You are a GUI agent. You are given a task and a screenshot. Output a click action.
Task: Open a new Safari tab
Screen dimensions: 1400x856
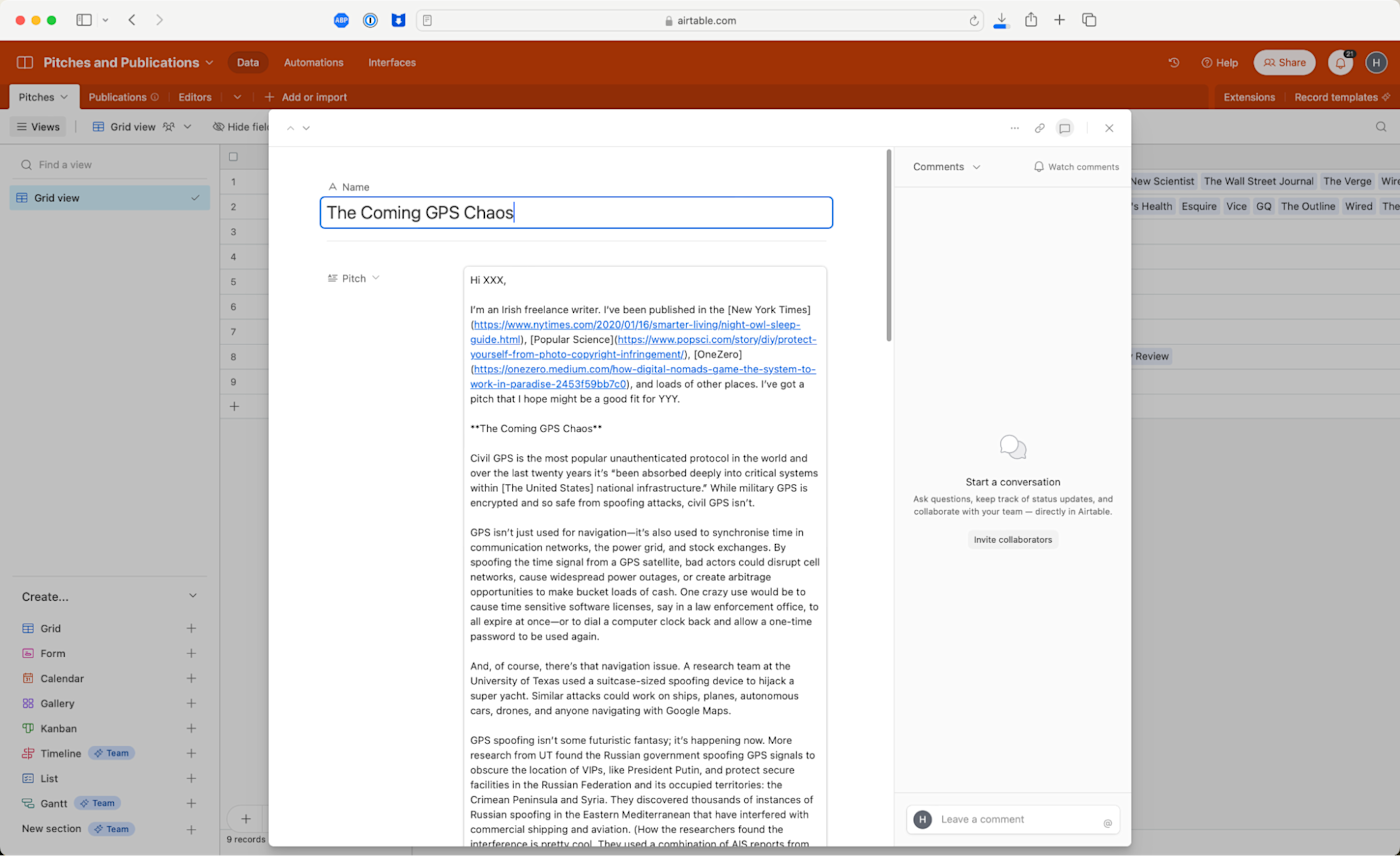[1060, 20]
